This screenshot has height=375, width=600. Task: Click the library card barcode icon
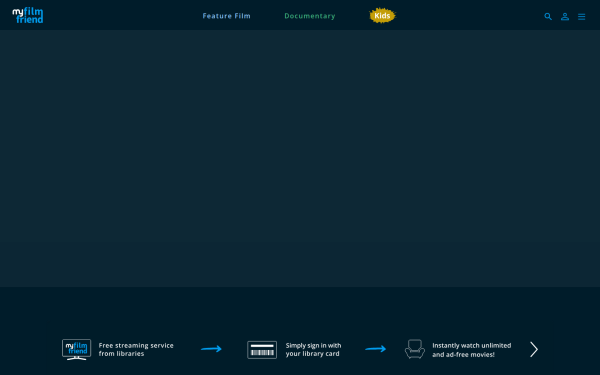pyautogui.click(x=262, y=350)
